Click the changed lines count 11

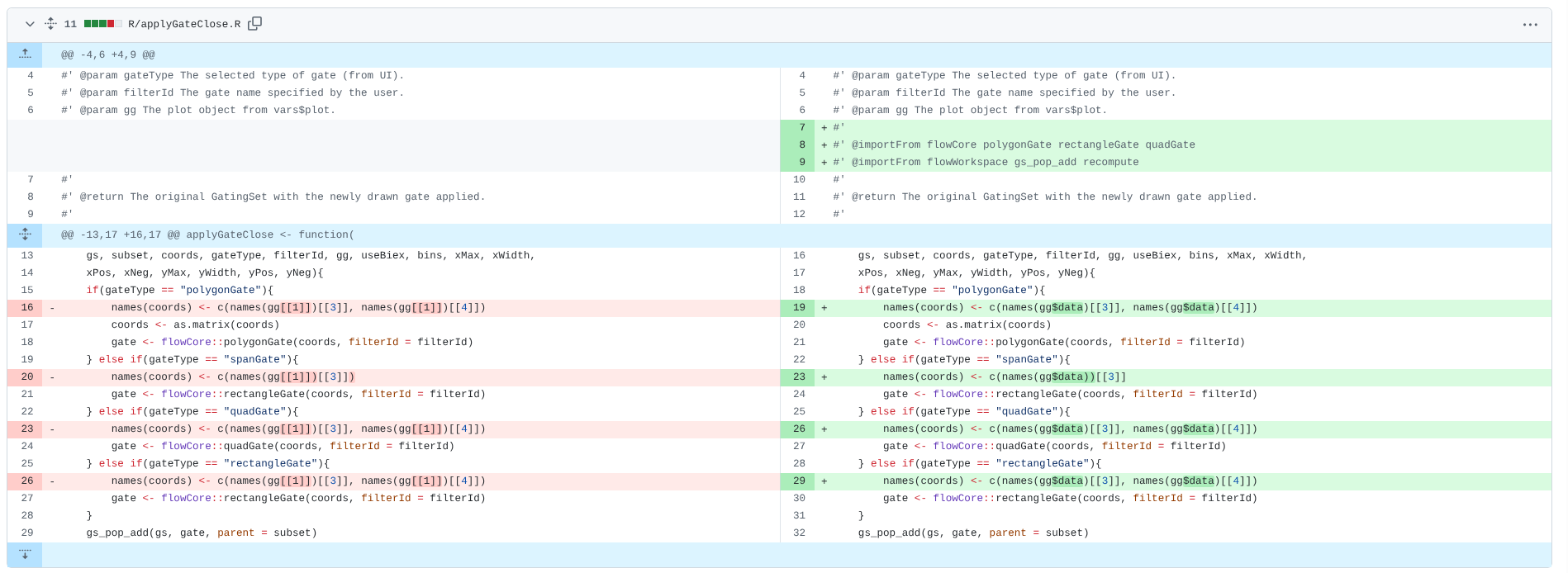(70, 24)
